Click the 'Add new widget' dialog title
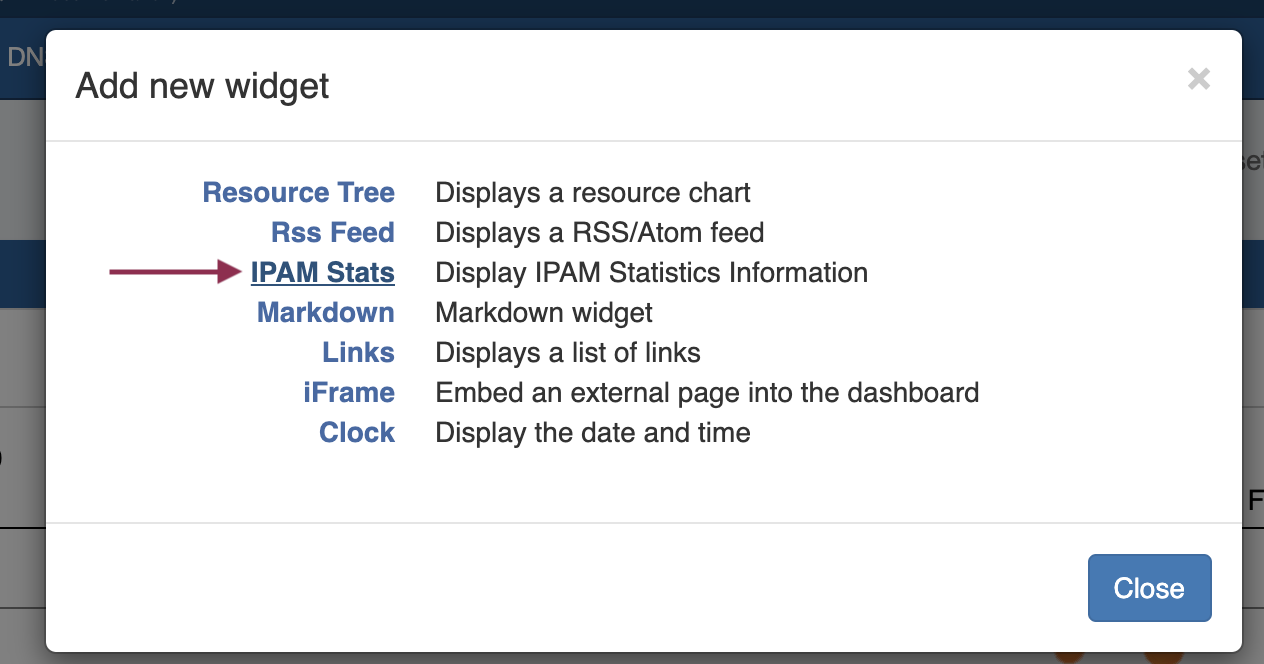The image size is (1264, 664). click(x=202, y=86)
